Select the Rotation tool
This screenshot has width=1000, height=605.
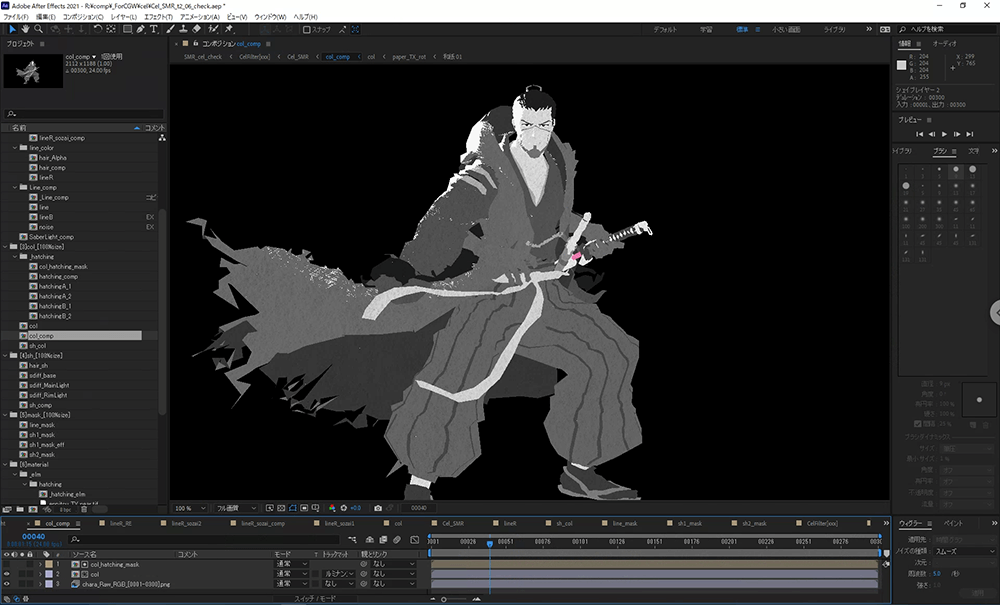[x=98, y=29]
